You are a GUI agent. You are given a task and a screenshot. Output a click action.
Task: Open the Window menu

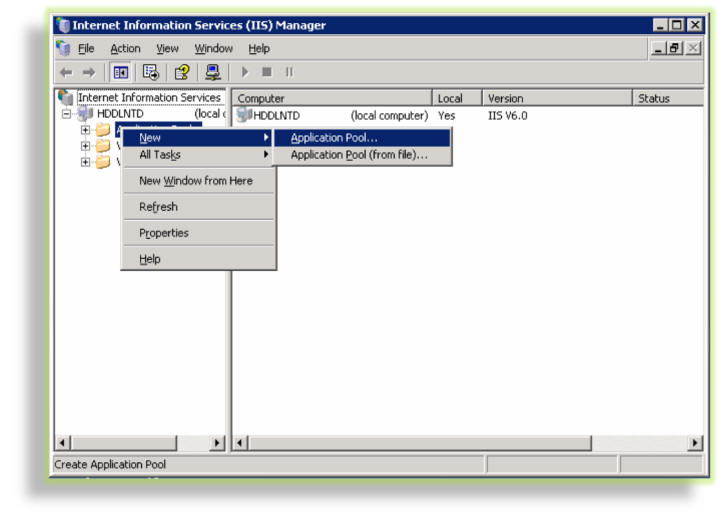point(213,48)
